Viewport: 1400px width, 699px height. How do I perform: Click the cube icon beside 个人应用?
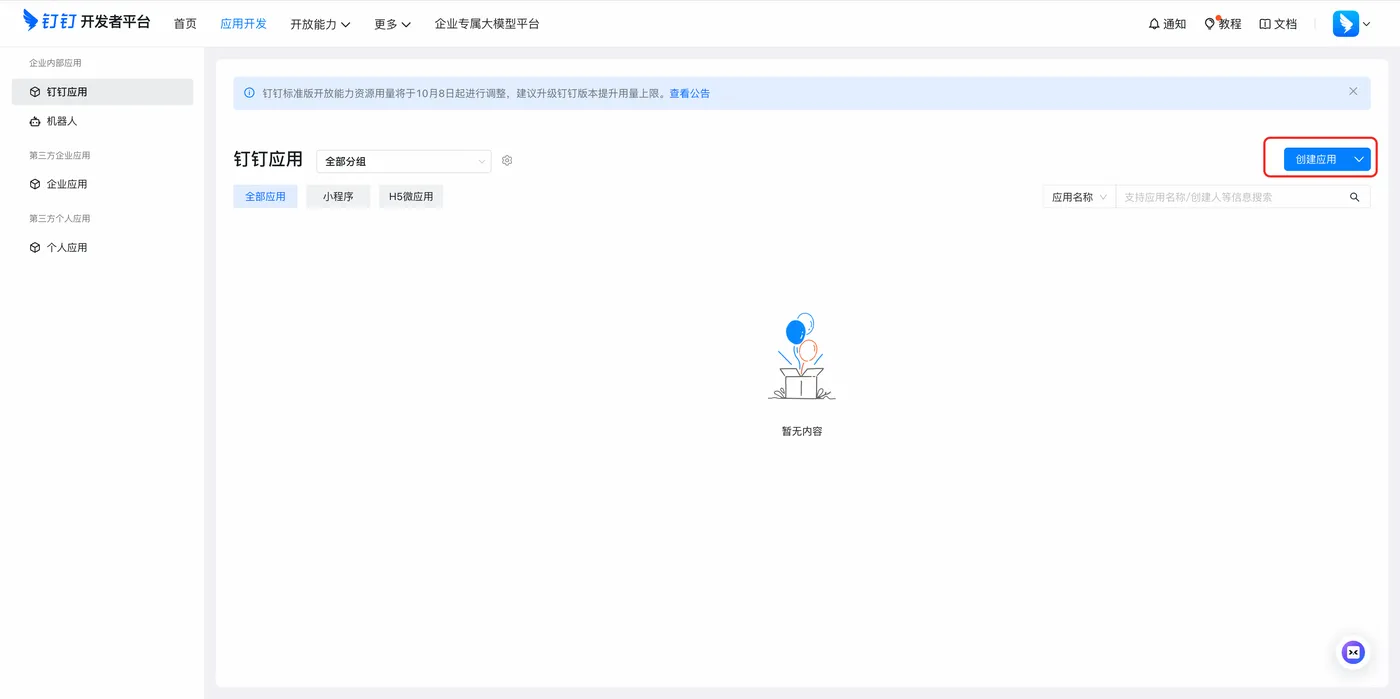click(x=35, y=247)
